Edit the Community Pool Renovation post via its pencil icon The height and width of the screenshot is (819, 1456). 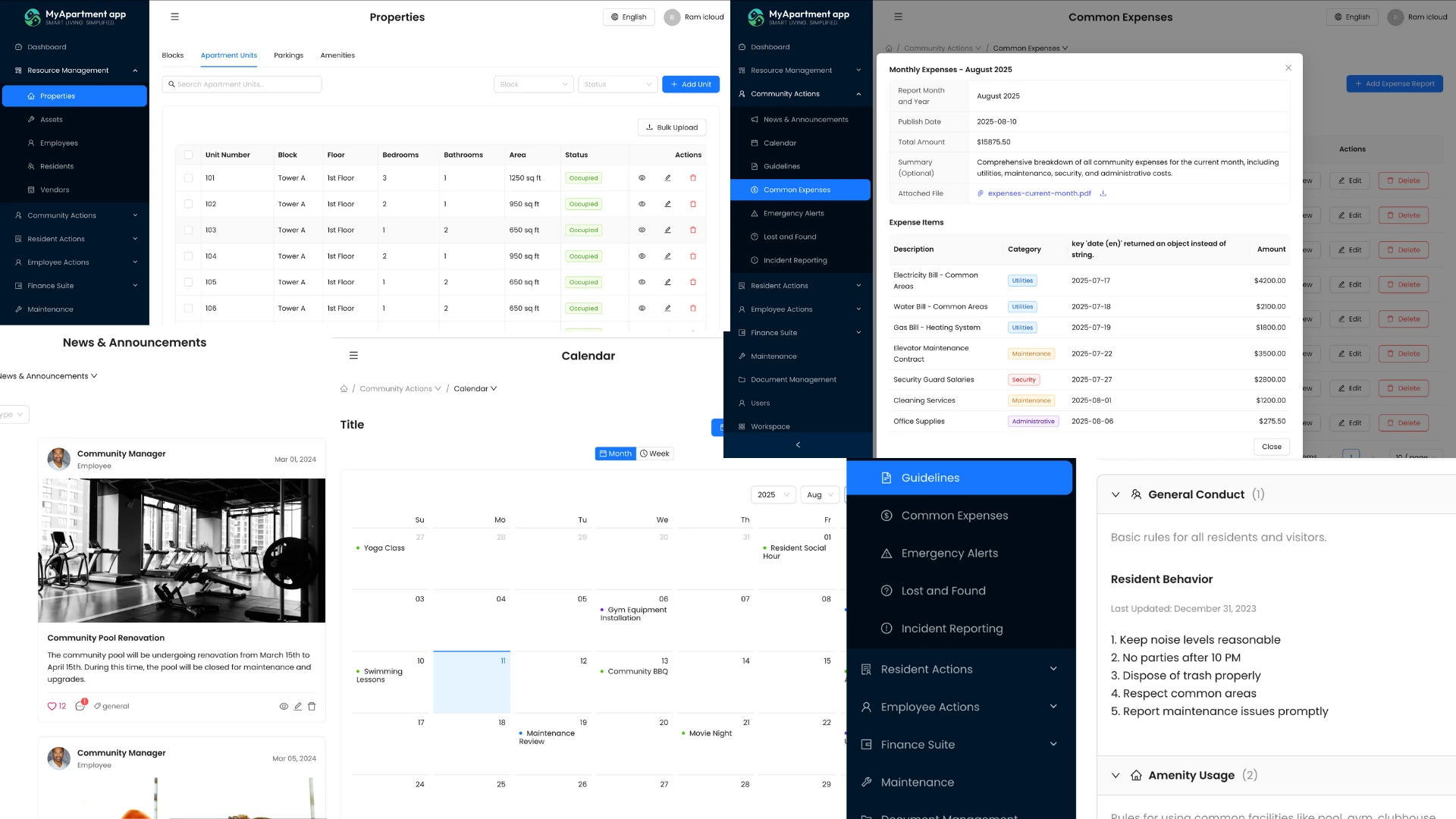pyautogui.click(x=298, y=706)
